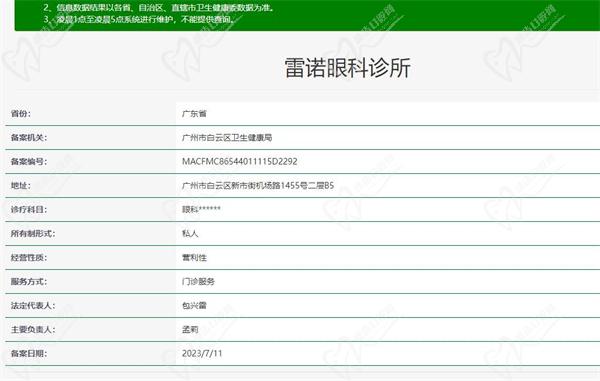This screenshot has width=600, height=381.
Task: Click the 雷诺眼科诊所 page title
Action: coord(347,68)
